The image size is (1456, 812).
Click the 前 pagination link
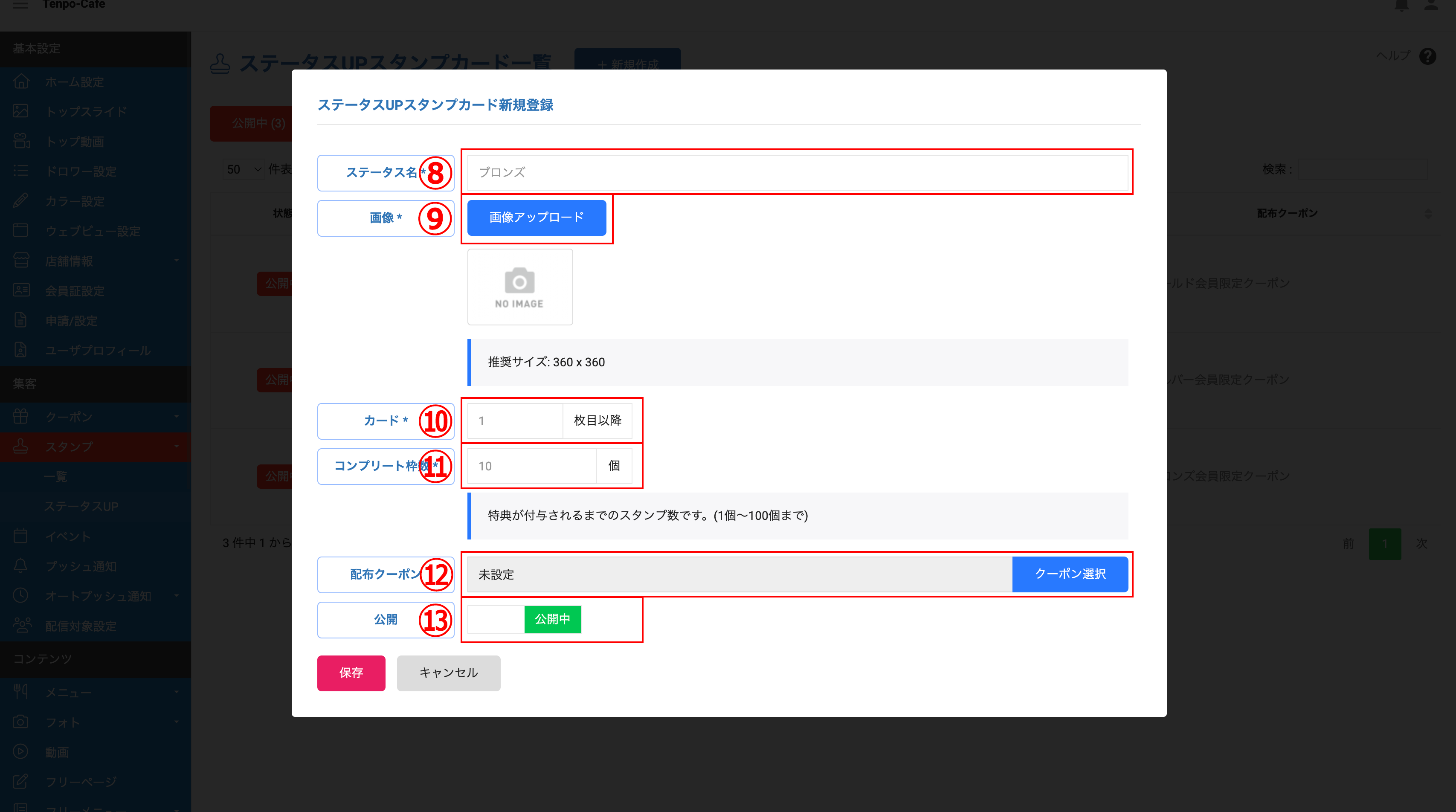click(x=1349, y=544)
